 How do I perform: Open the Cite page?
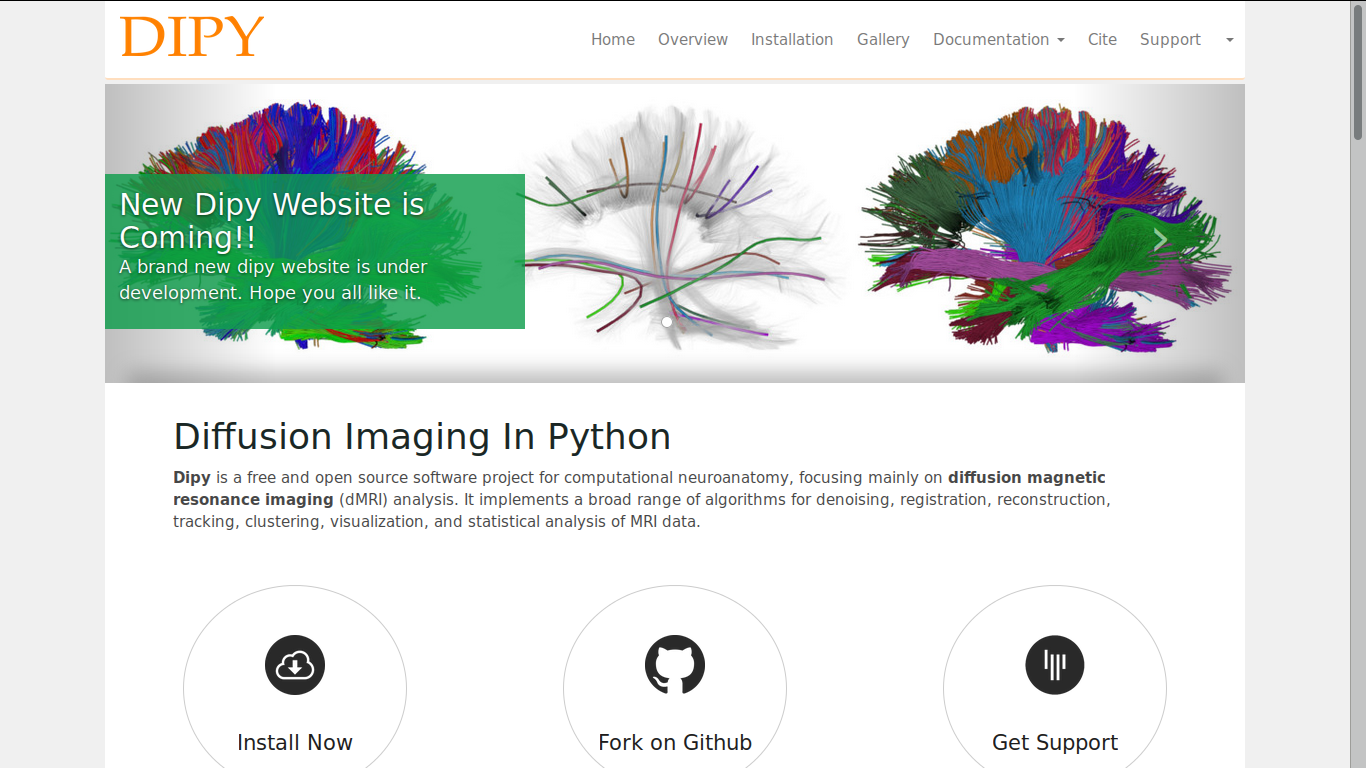pyautogui.click(x=1102, y=40)
